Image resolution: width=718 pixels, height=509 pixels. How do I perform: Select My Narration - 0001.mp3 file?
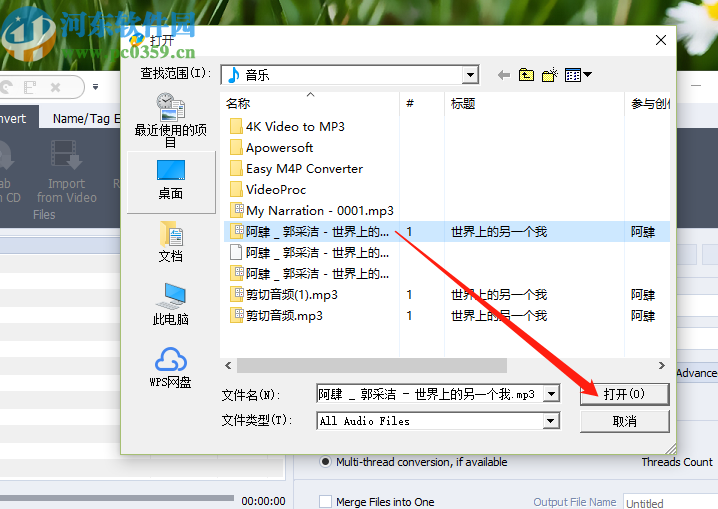point(311,211)
